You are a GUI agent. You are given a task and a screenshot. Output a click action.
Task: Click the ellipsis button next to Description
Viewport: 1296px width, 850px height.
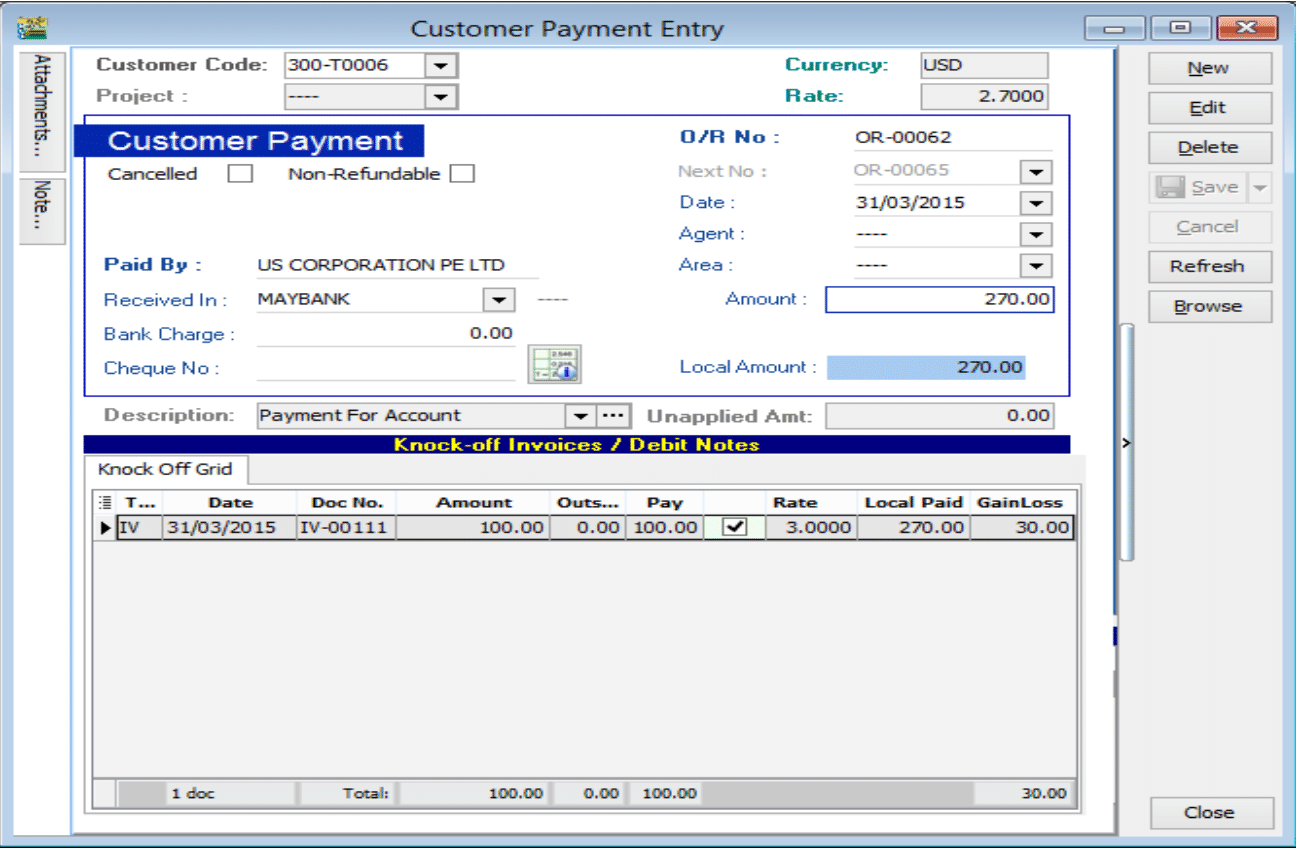[x=611, y=415]
